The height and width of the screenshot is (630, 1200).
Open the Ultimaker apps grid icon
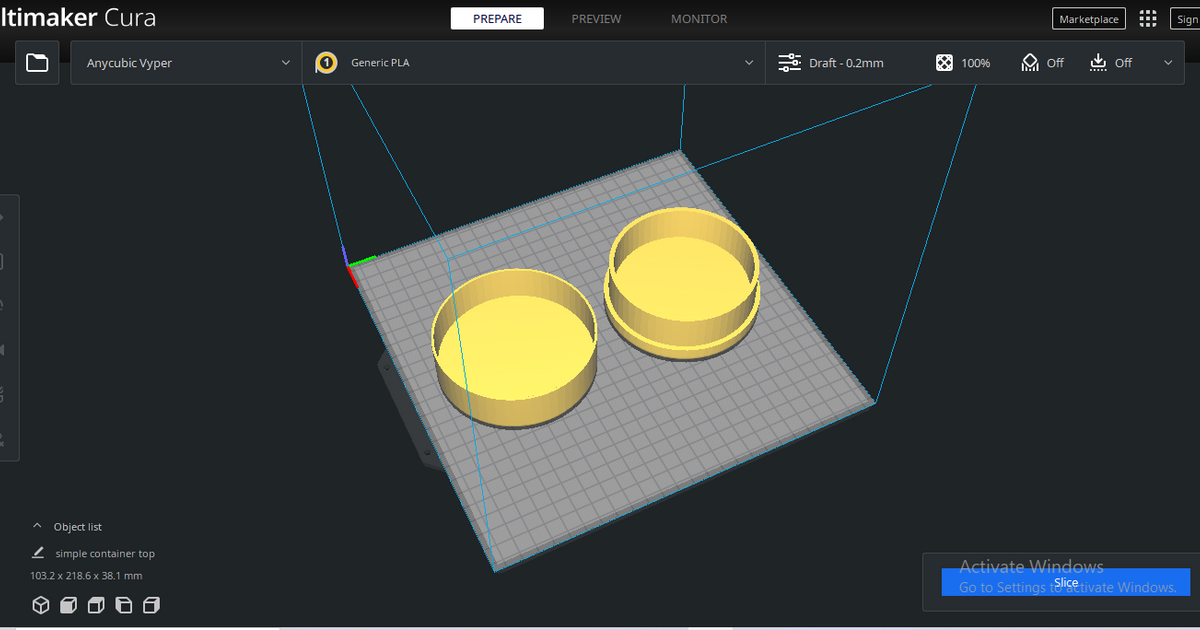tap(1146, 17)
